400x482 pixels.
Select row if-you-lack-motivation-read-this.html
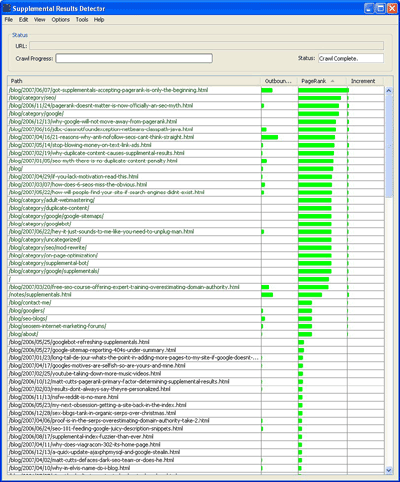pyautogui.click(x=196, y=177)
